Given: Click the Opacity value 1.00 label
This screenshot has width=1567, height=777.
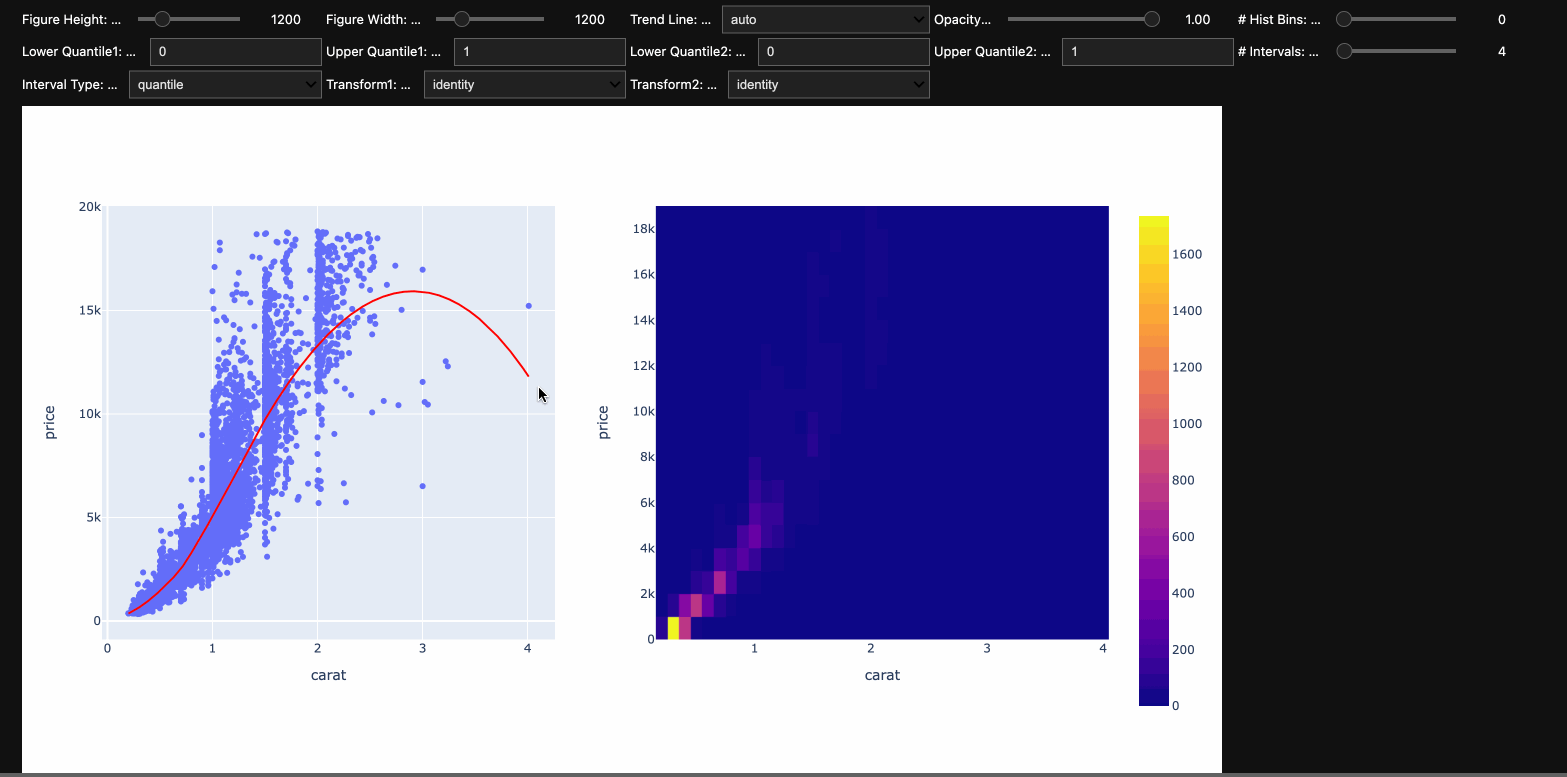Looking at the screenshot, I should click(1197, 19).
